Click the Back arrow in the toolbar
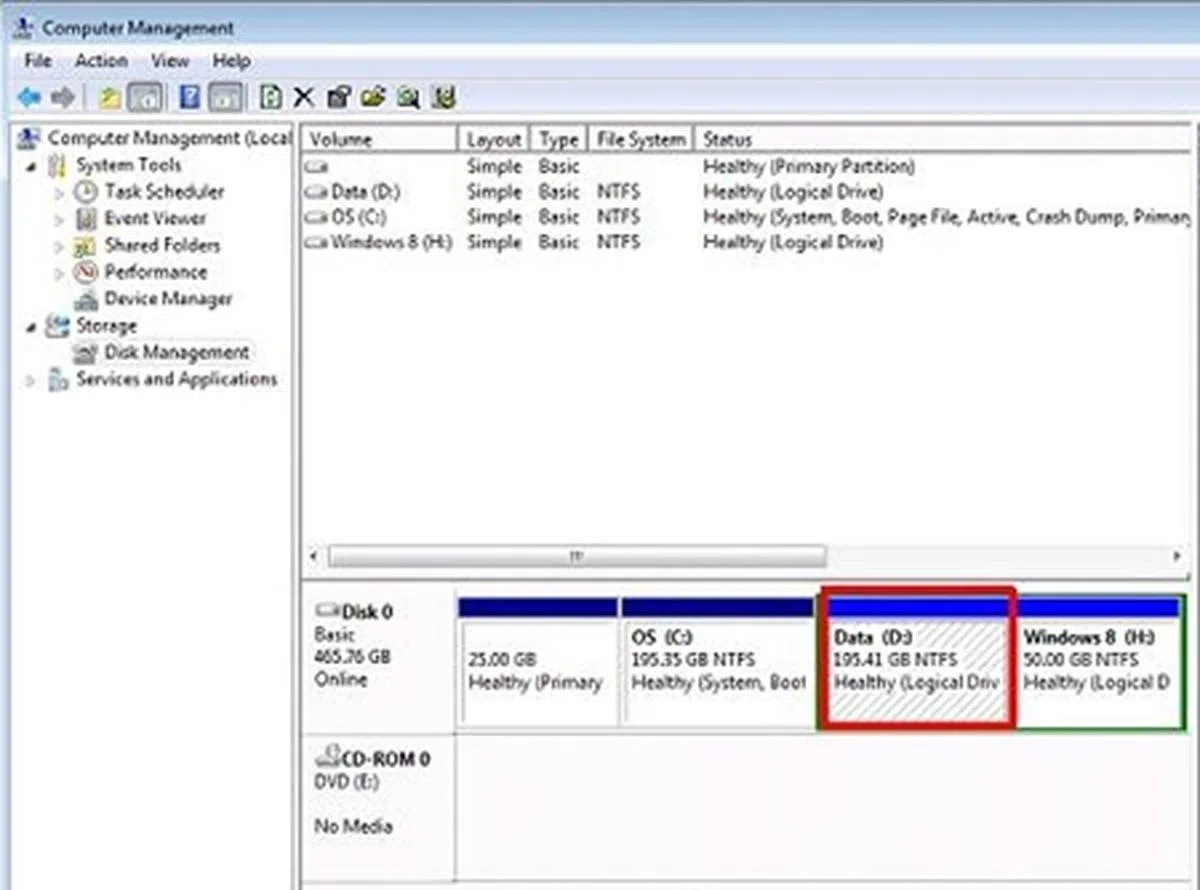Viewport: 1200px width, 890px height. [29, 97]
